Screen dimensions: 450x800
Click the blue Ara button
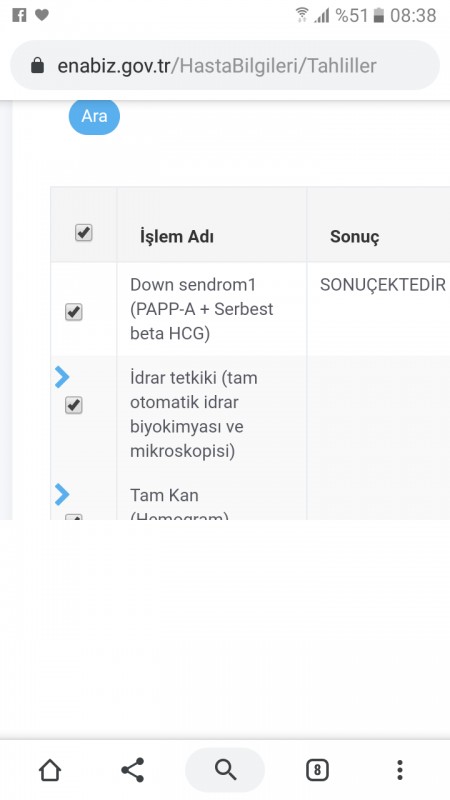pyautogui.click(x=94, y=116)
